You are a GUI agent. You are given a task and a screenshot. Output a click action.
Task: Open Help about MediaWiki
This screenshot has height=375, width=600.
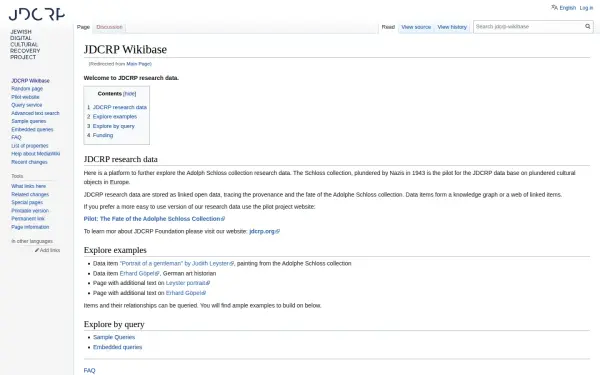36,154
